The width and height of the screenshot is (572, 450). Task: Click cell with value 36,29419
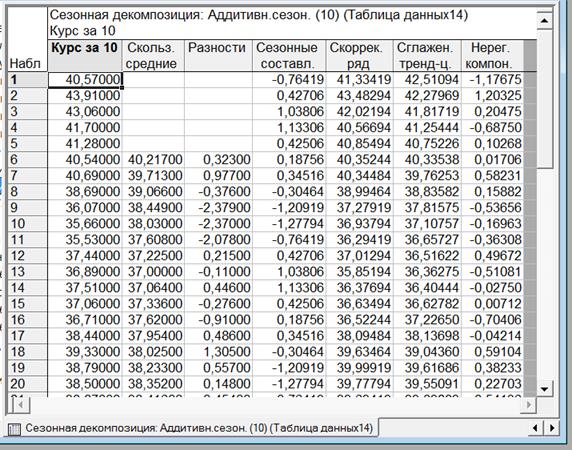click(x=359, y=240)
